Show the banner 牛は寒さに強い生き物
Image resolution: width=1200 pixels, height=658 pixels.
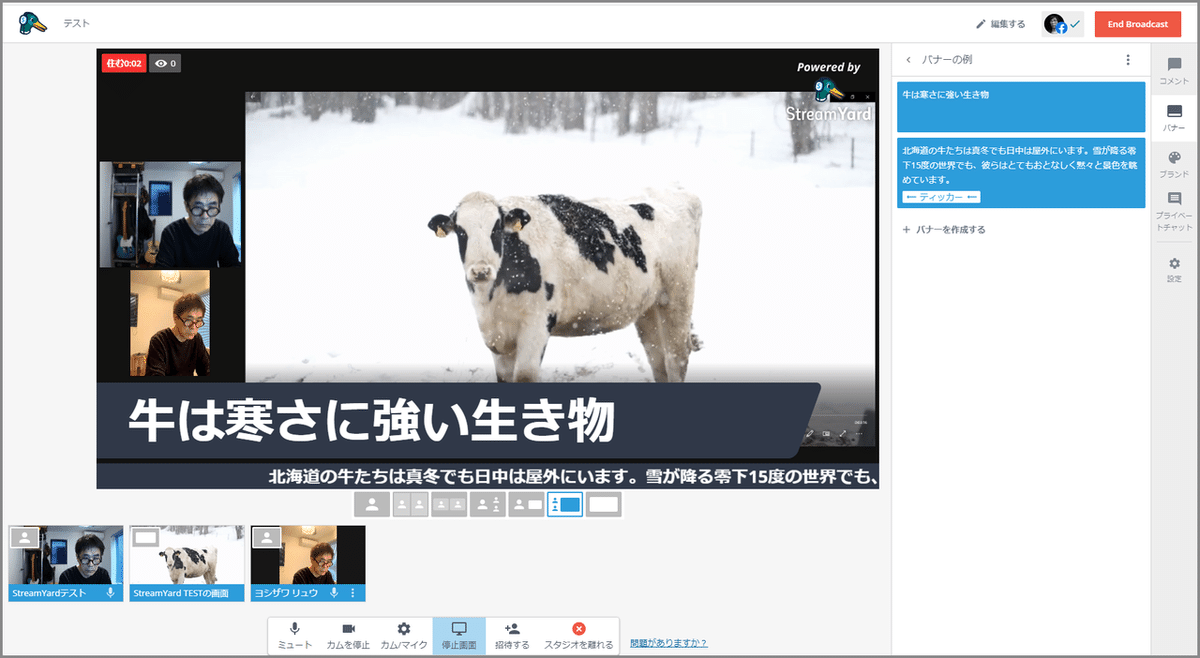click(1021, 107)
